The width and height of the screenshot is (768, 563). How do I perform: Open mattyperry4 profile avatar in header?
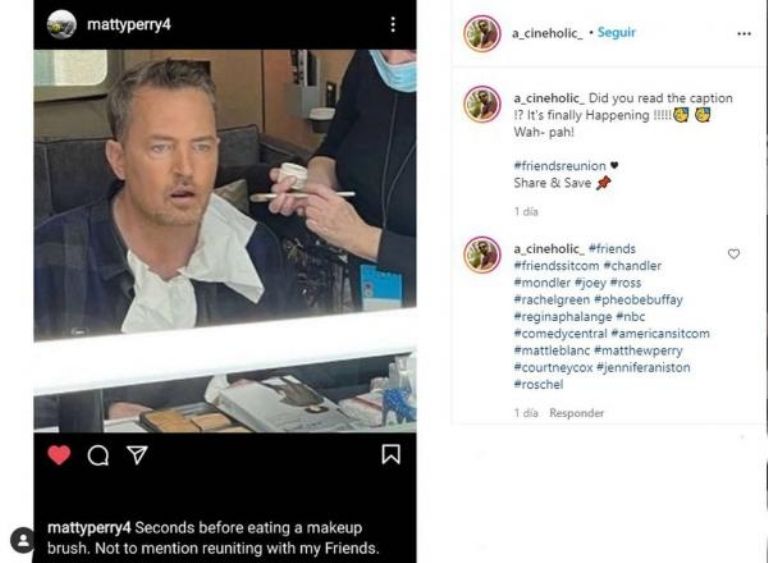62,24
